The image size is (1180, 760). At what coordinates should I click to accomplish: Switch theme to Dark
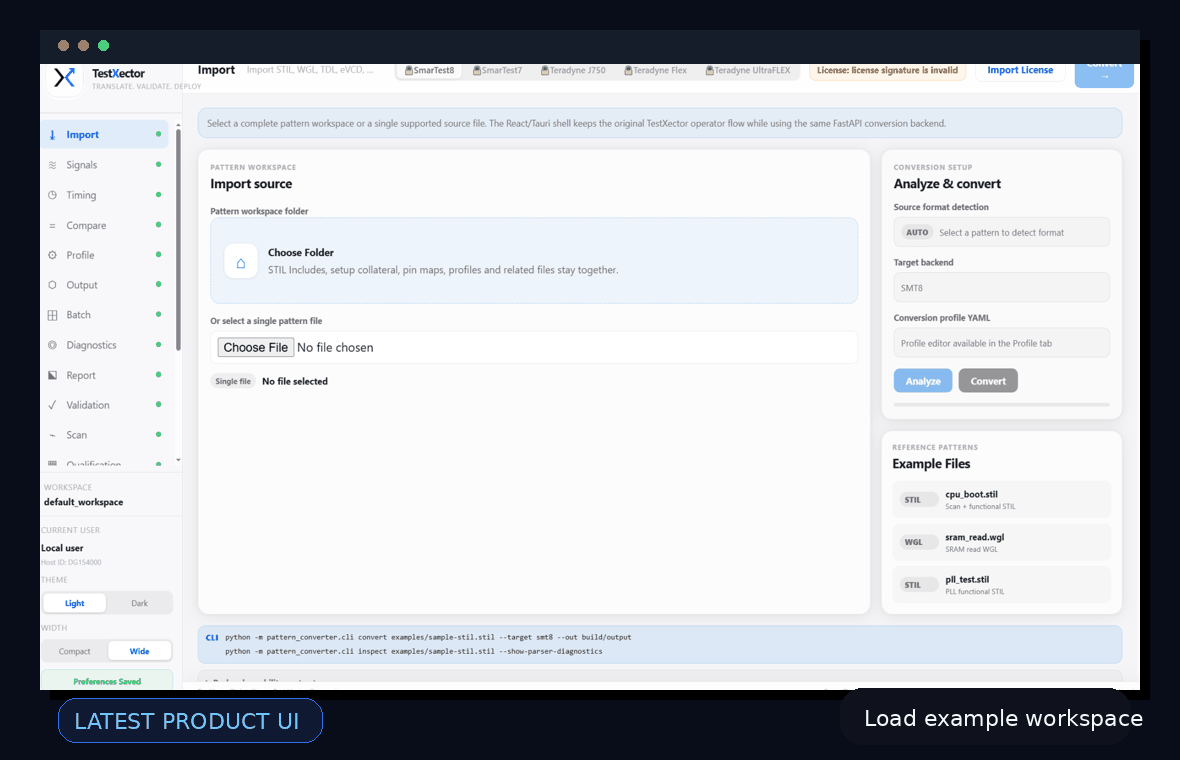[139, 603]
